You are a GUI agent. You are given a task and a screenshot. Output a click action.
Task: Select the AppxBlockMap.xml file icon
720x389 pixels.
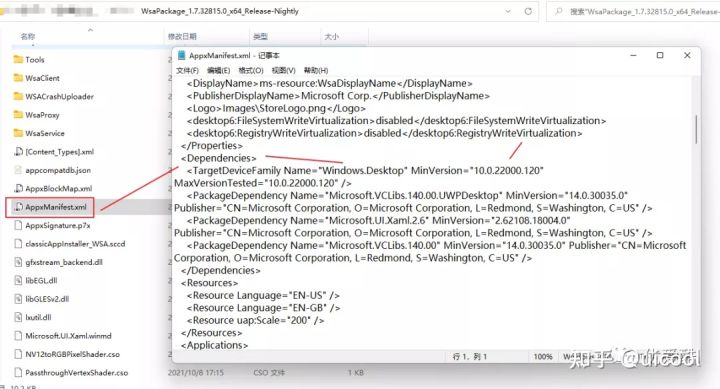point(18,188)
